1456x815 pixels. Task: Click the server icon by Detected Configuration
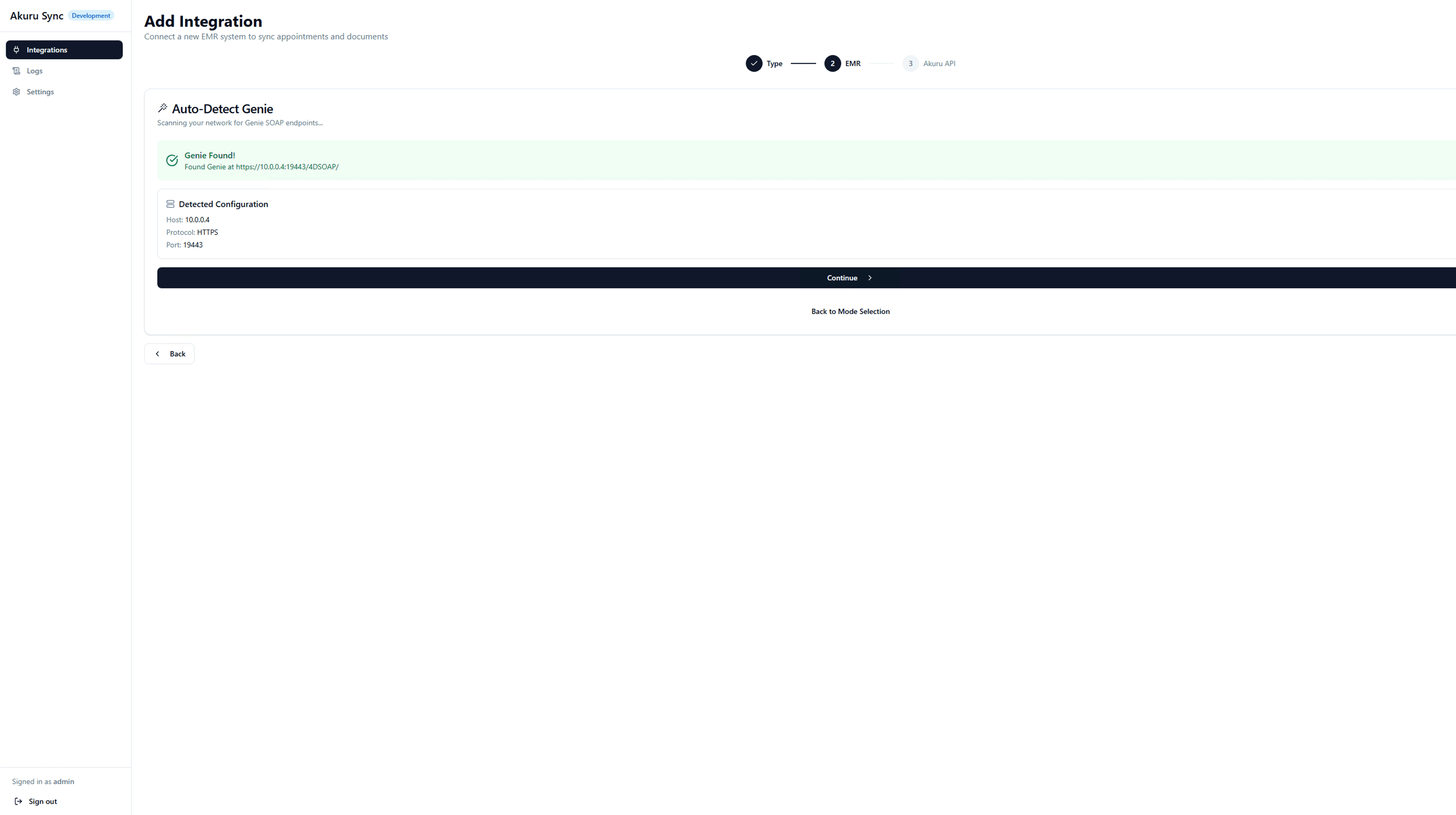coord(170,204)
